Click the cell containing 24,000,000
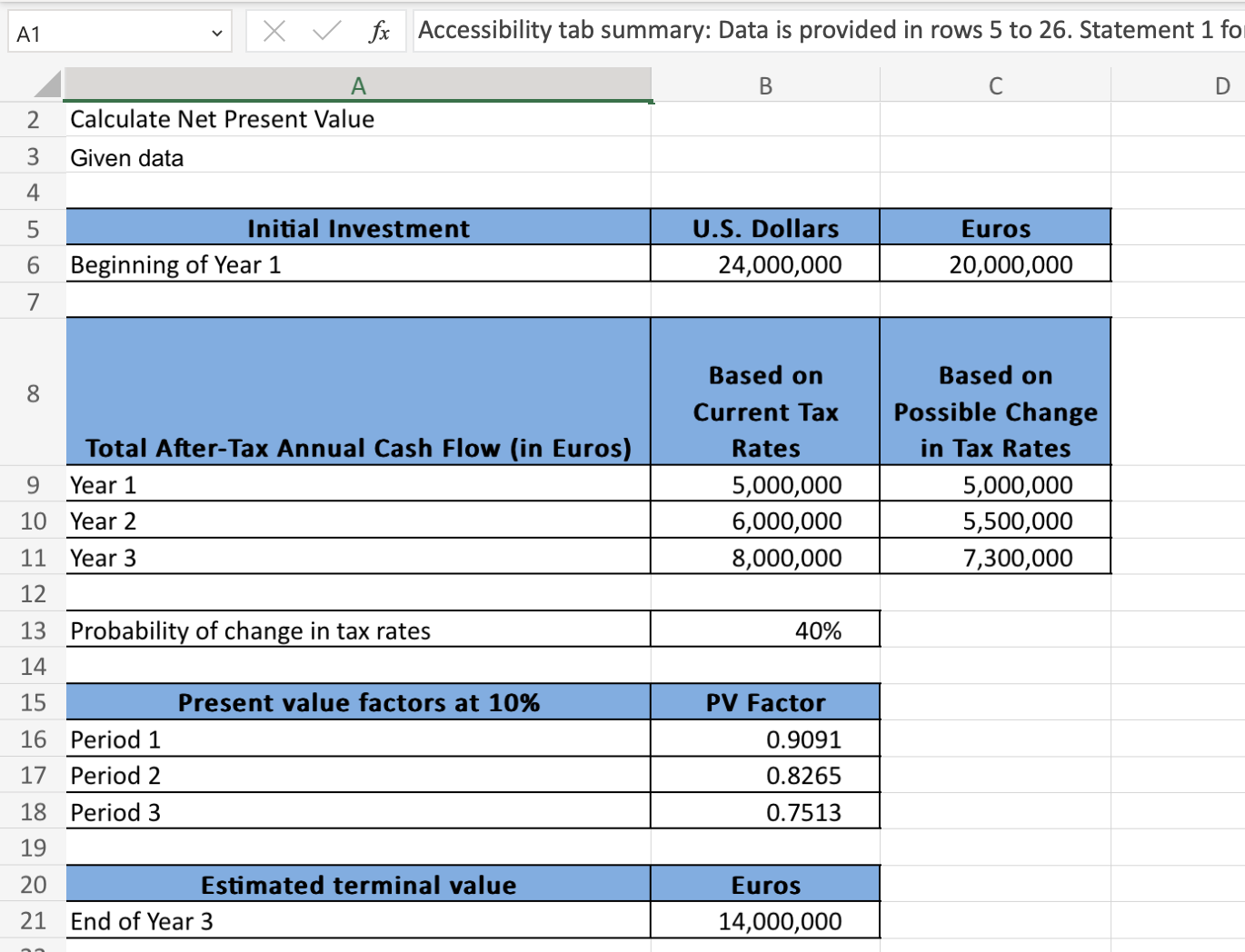This screenshot has height=952, width=1245. pyautogui.click(x=765, y=264)
